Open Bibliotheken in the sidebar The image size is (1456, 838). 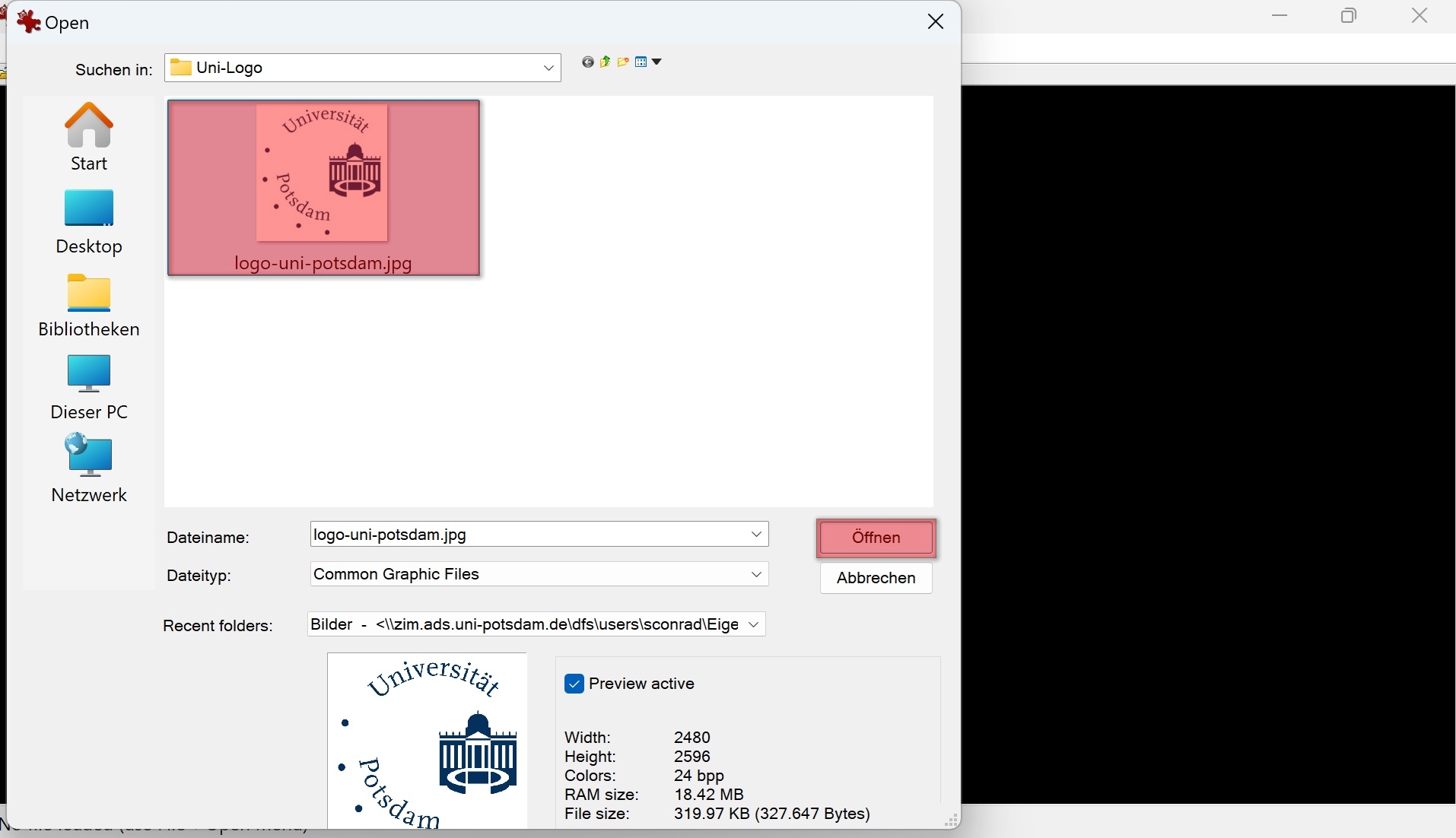click(x=89, y=305)
